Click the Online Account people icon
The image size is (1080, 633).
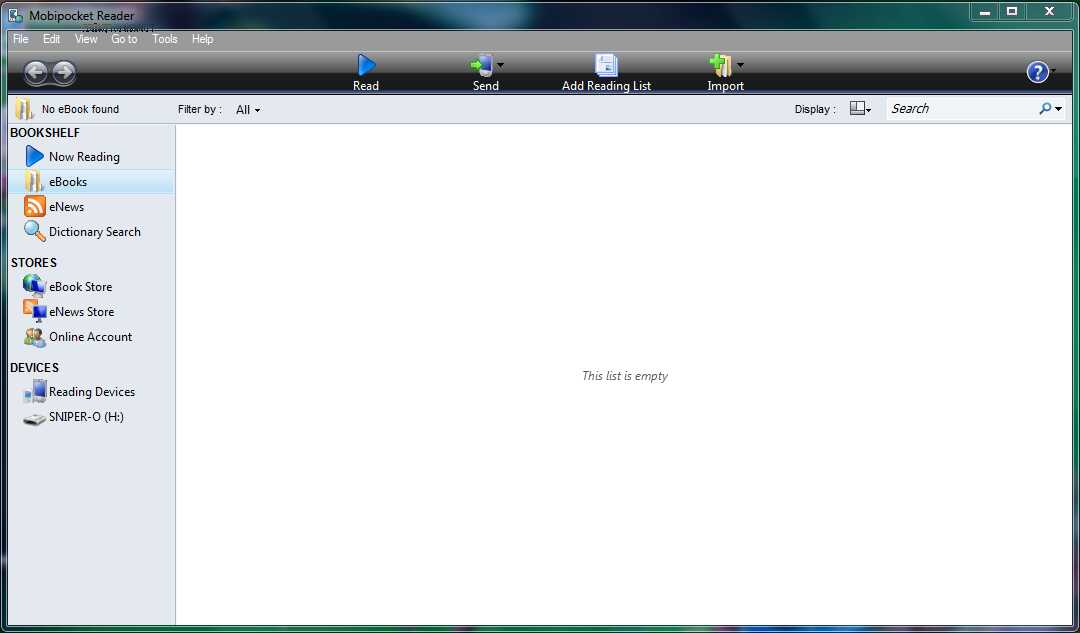point(34,337)
